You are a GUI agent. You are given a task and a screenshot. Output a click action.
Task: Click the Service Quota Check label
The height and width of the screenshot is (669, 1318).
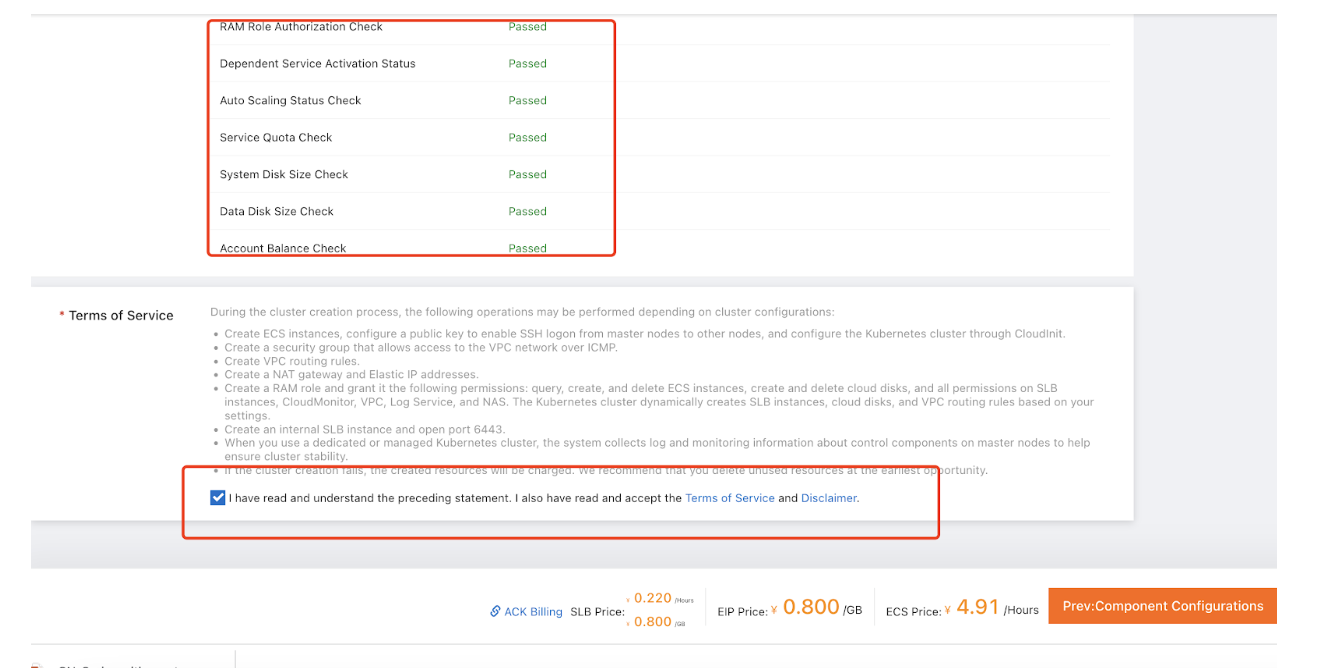coord(276,138)
